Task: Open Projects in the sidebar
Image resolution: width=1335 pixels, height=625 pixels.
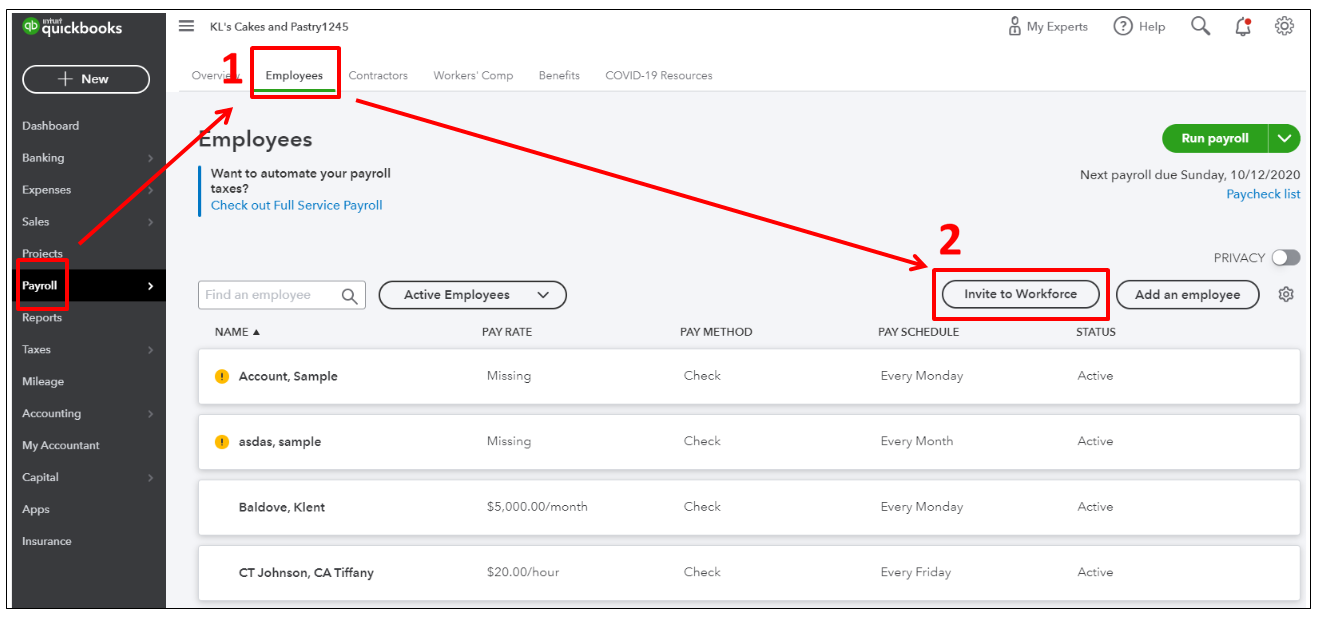Action: pos(42,254)
